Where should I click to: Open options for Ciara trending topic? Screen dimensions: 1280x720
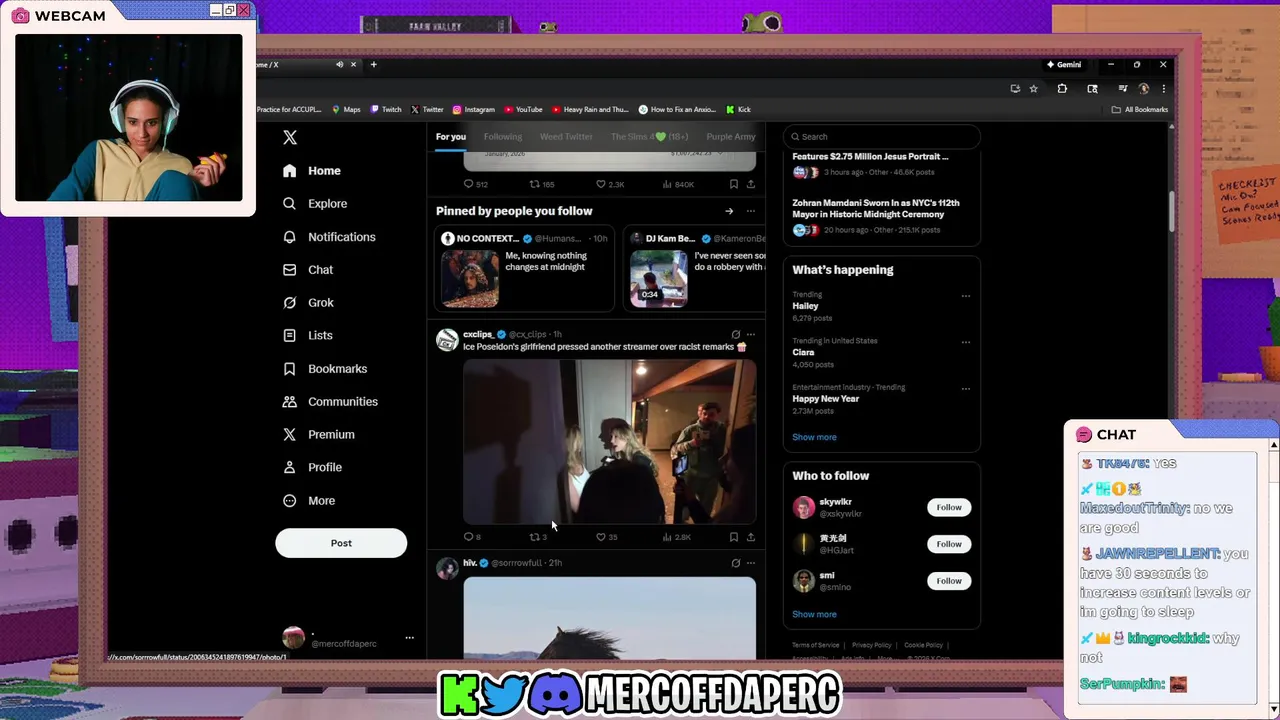tap(966, 342)
